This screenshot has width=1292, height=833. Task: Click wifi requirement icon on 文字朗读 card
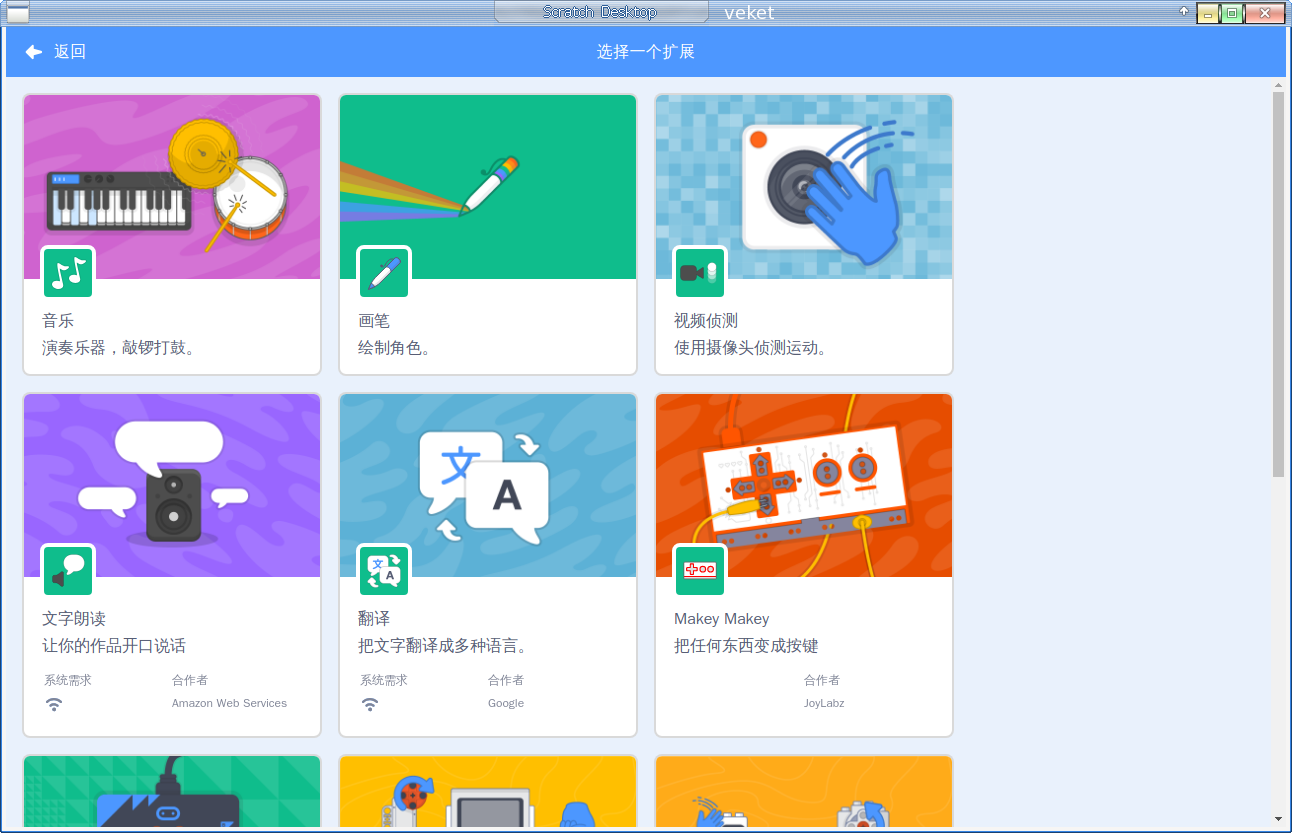[54, 704]
